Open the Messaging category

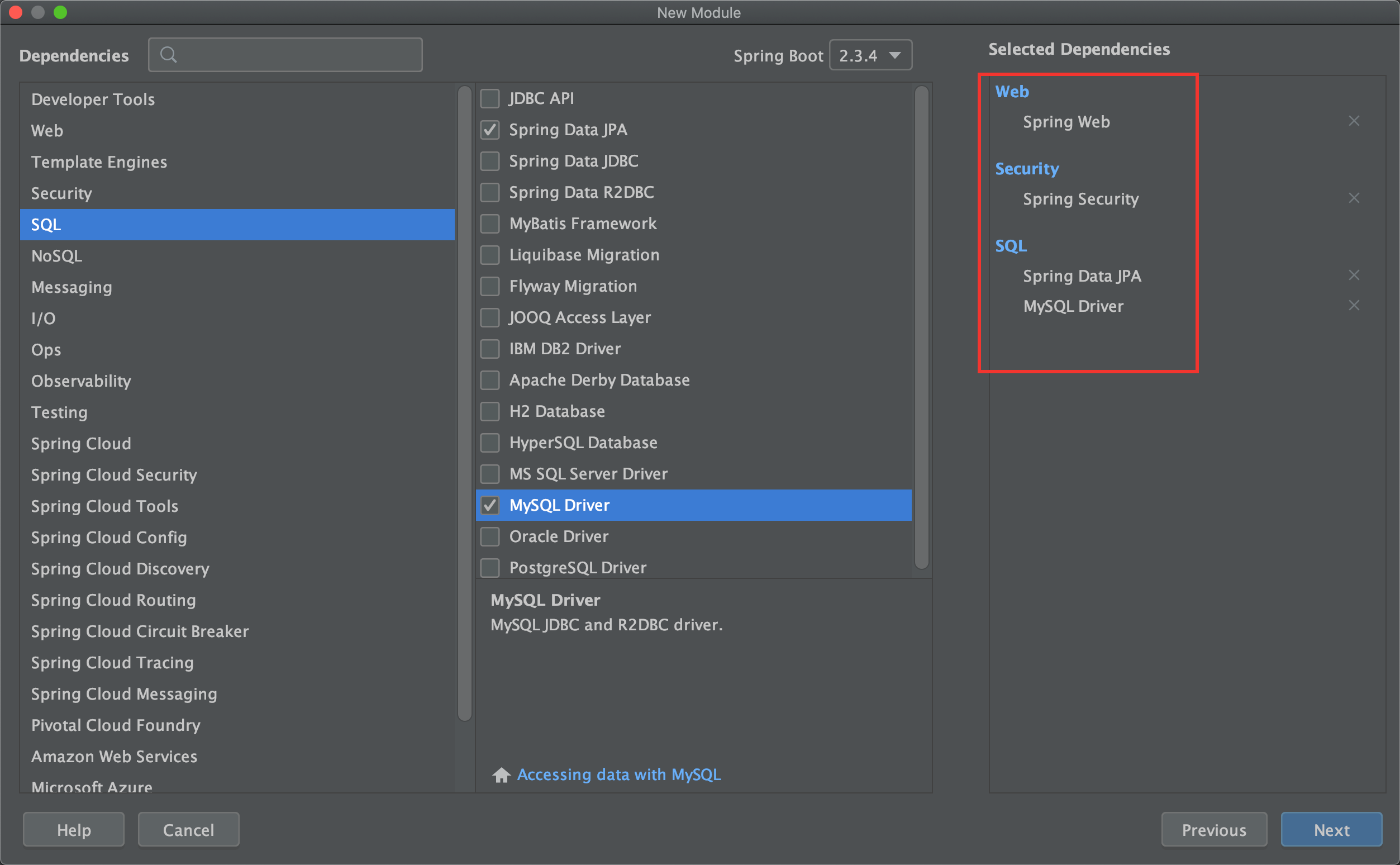[x=237, y=287]
